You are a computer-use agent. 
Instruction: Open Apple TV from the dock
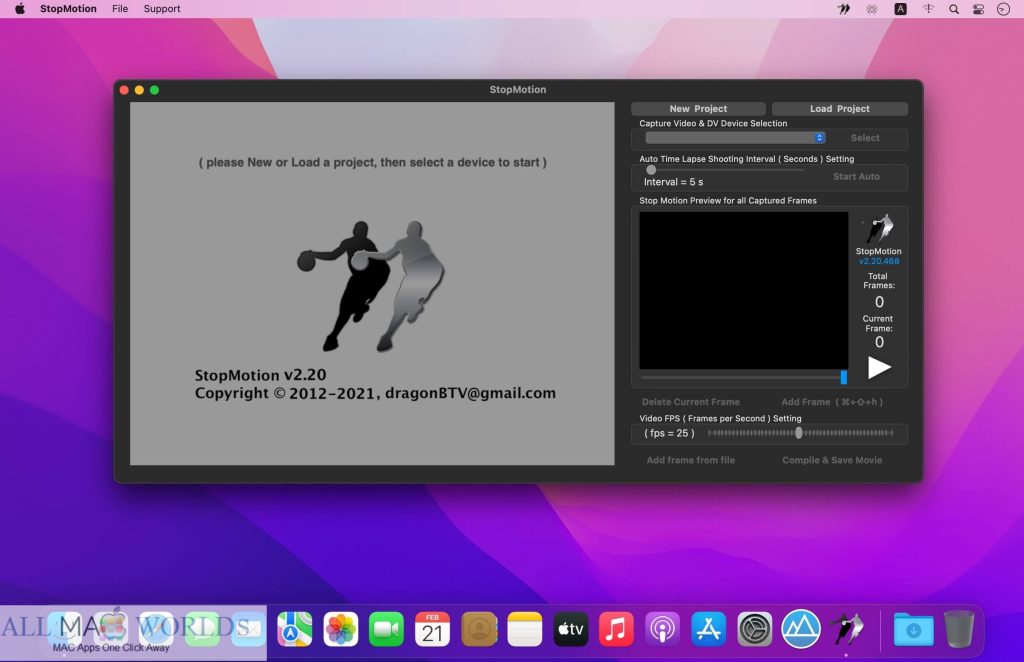click(571, 629)
